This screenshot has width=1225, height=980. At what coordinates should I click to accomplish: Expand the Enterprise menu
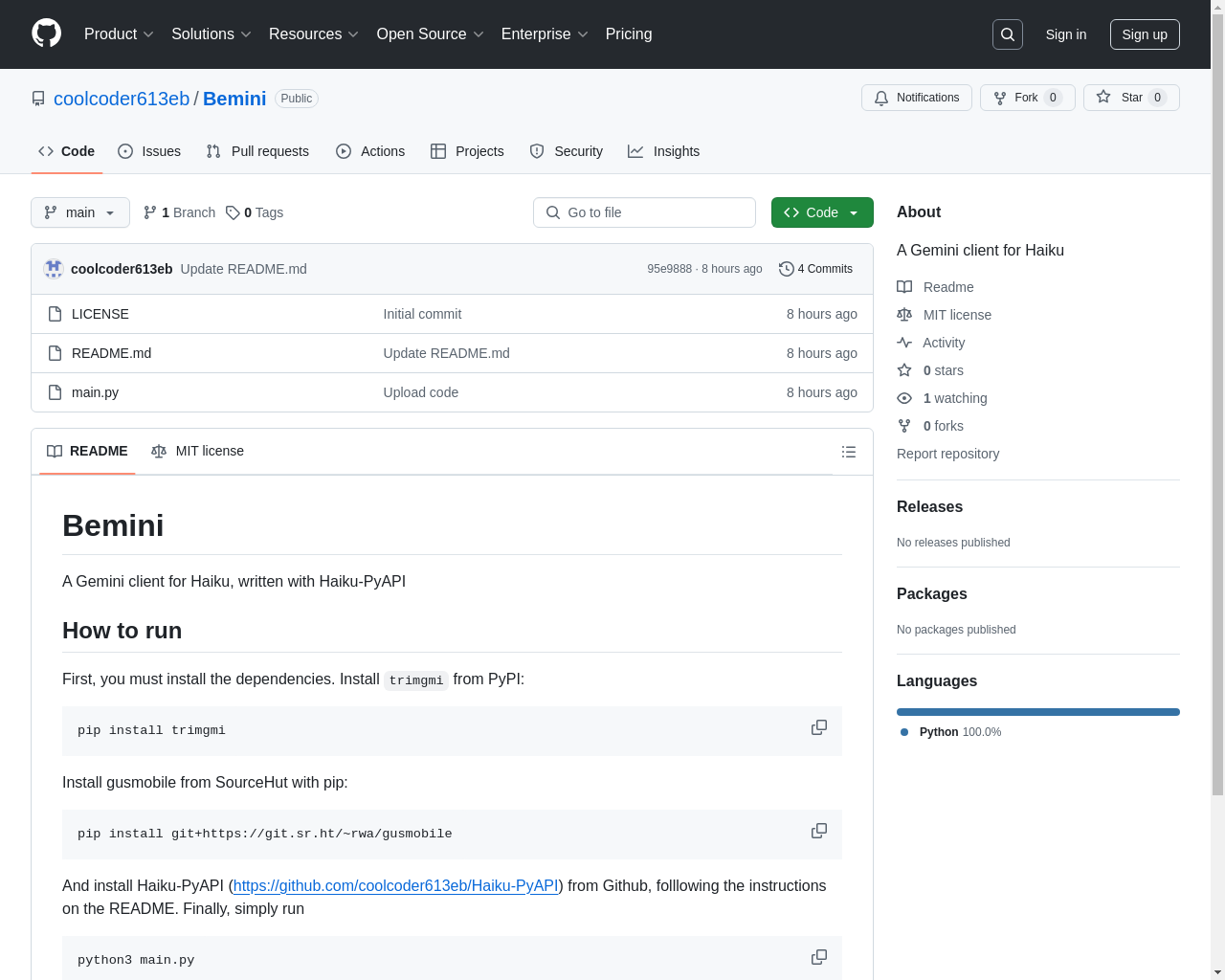tap(545, 34)
